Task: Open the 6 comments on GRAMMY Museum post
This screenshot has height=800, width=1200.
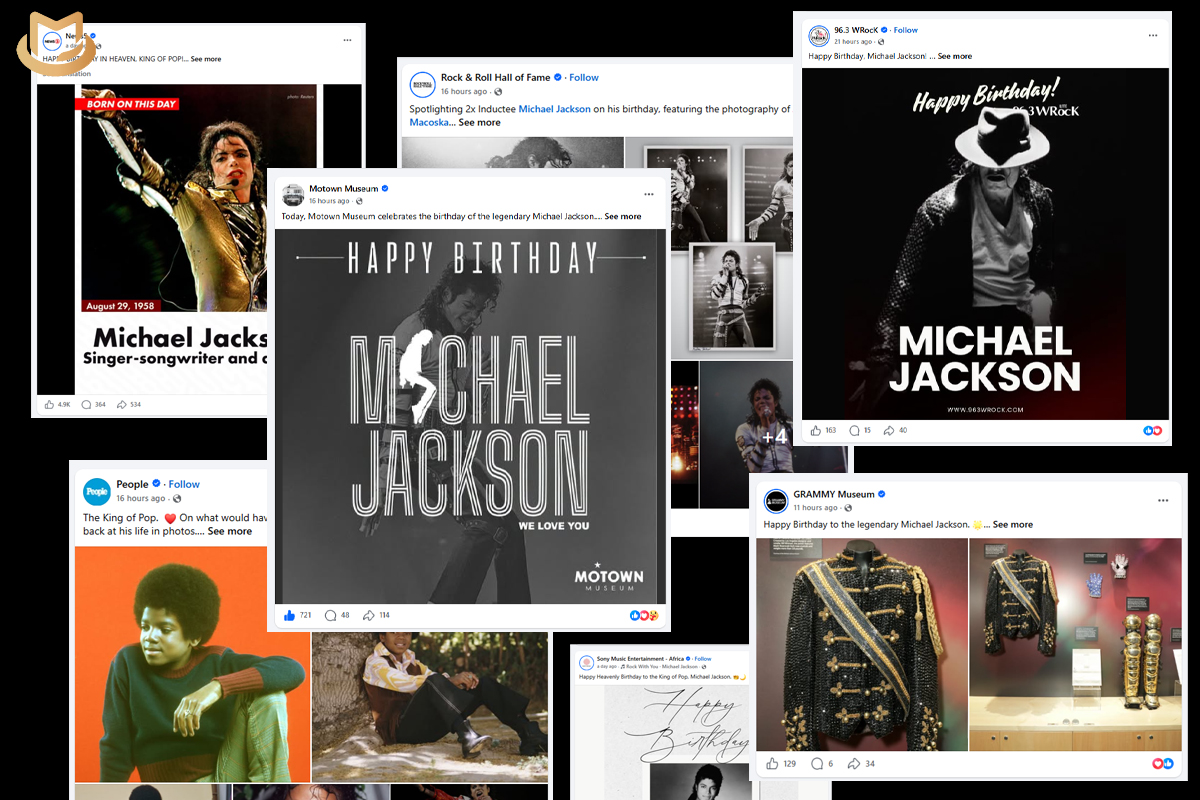Action: [x=816, y=763]
